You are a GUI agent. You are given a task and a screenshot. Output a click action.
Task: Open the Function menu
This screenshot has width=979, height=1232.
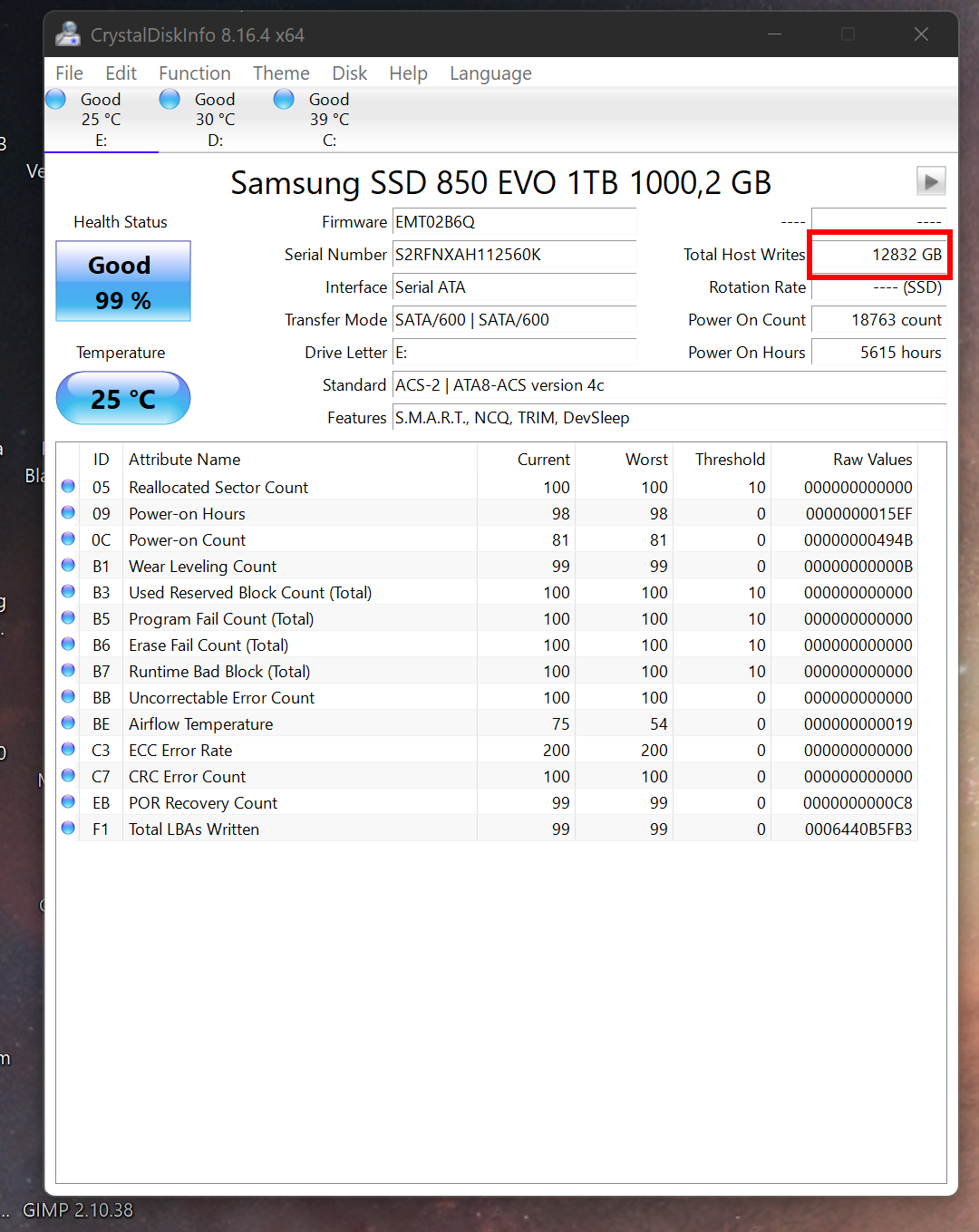click(195, 73)
